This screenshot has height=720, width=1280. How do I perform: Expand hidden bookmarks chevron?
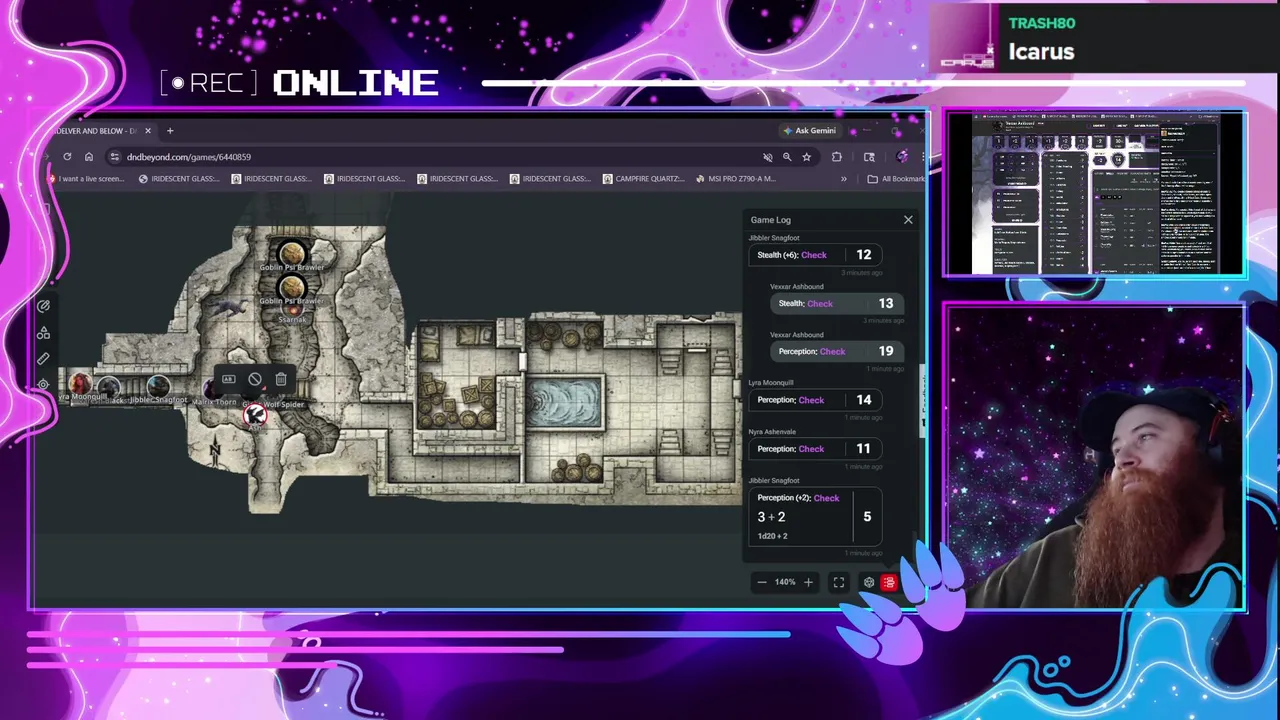tap(843, 179)
